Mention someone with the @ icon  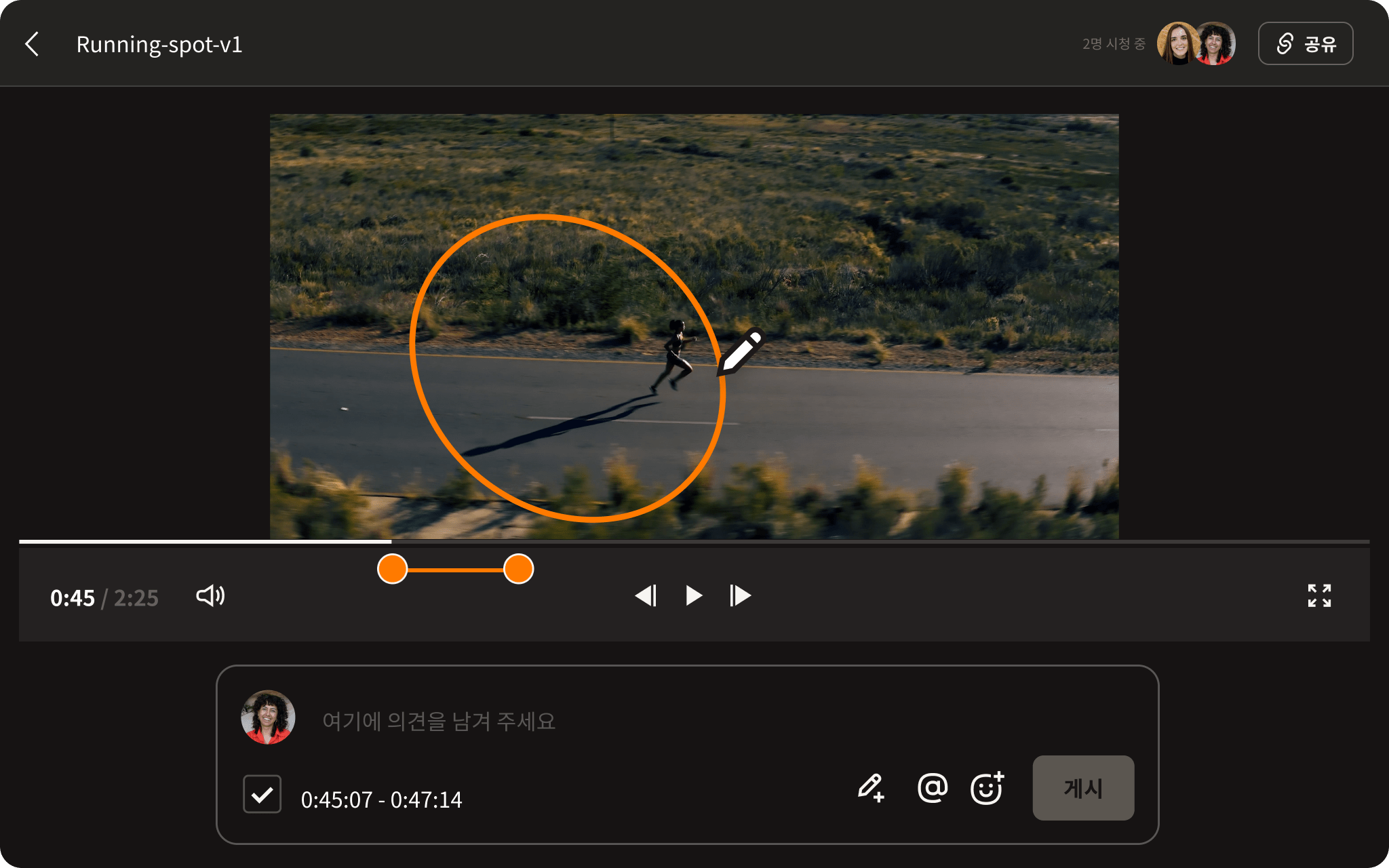pos(933,788)
